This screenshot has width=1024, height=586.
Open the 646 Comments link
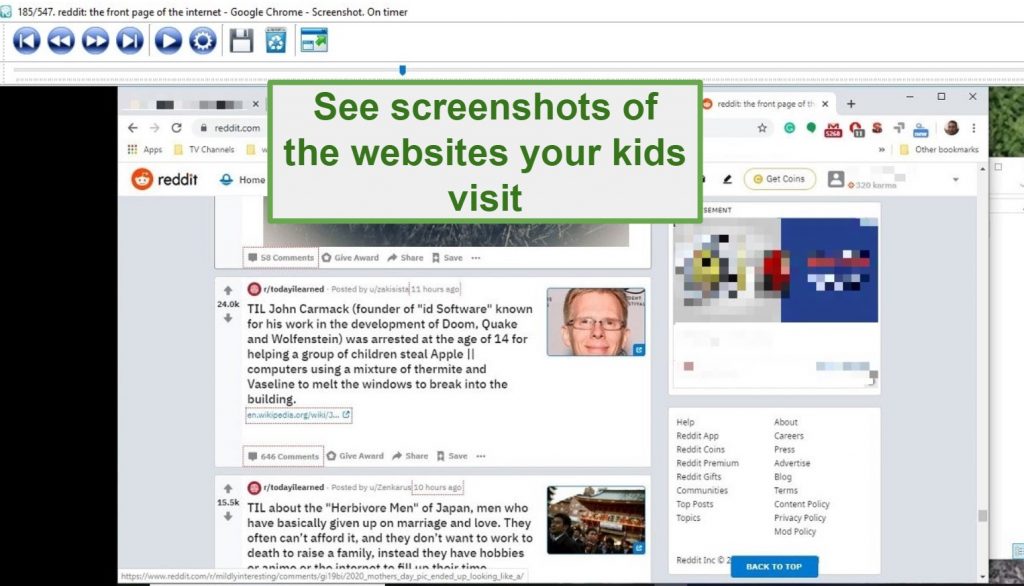pyautogui.click(x=283, y=457)
